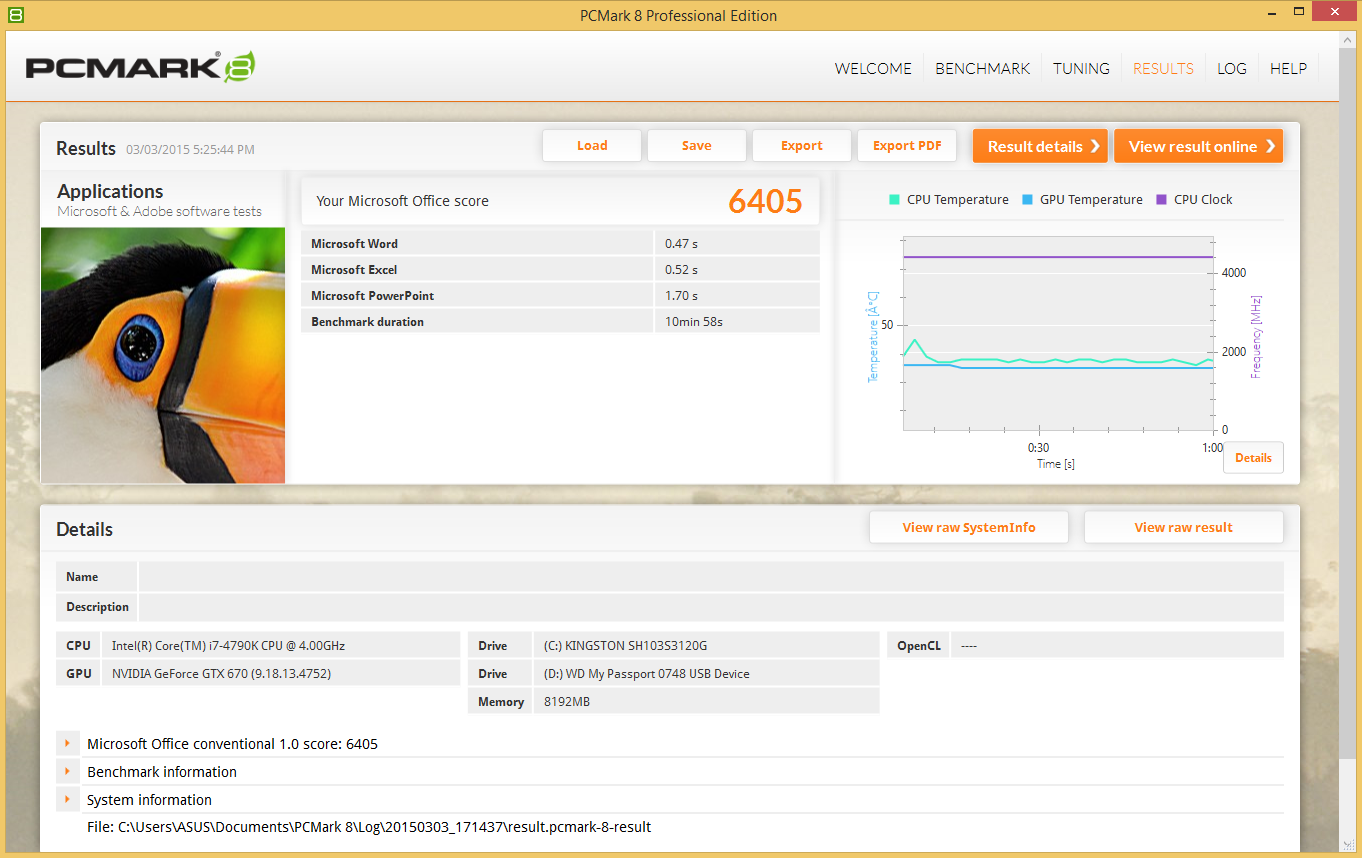Image resolution: width=1362 pixels, height=858 pixels.
Task: Click the results timestamp 03/03/2015 5:25:44 PM
Action: coord(190,150)
